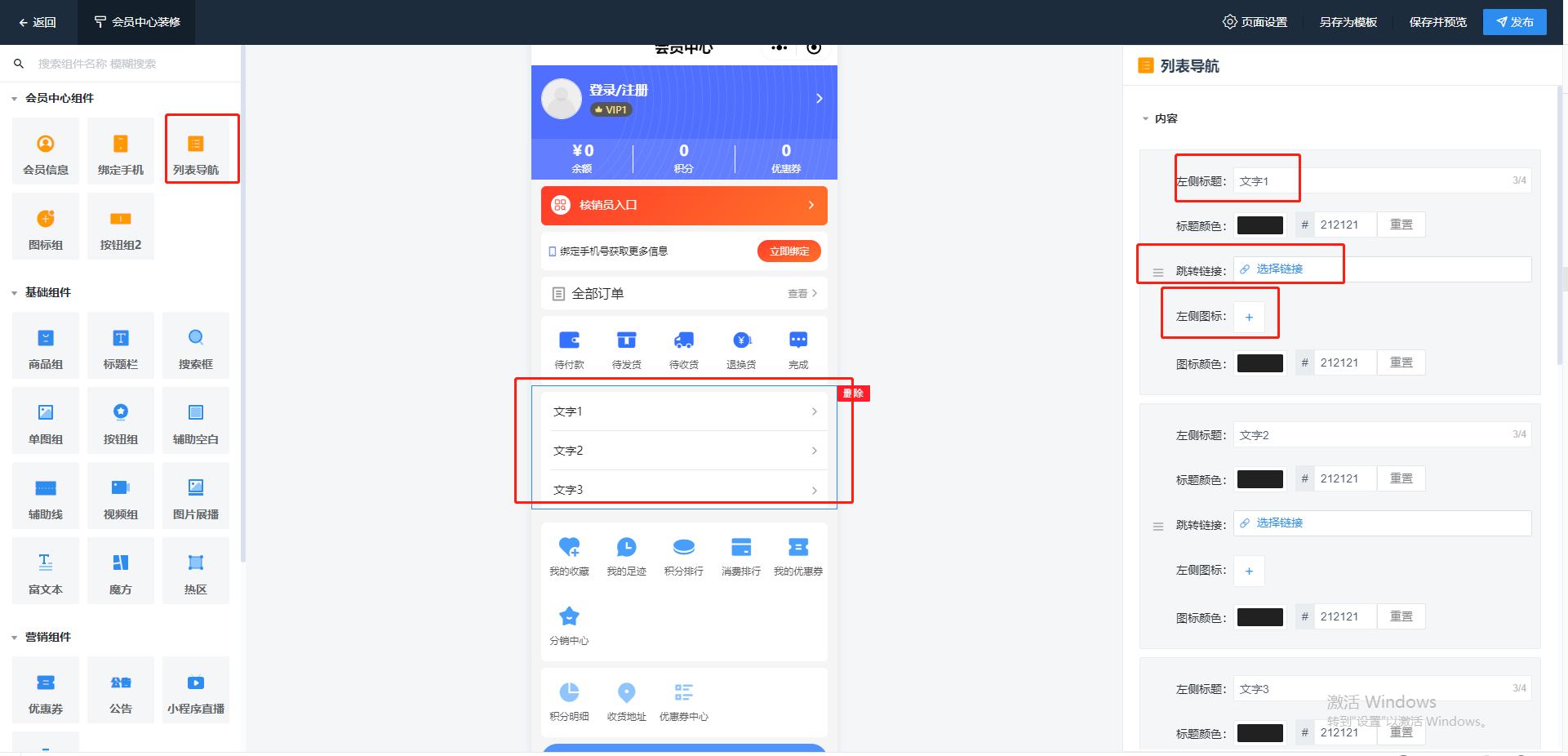Click the 退换货 order icon
1568x756 pixels.
coord(741,340)
